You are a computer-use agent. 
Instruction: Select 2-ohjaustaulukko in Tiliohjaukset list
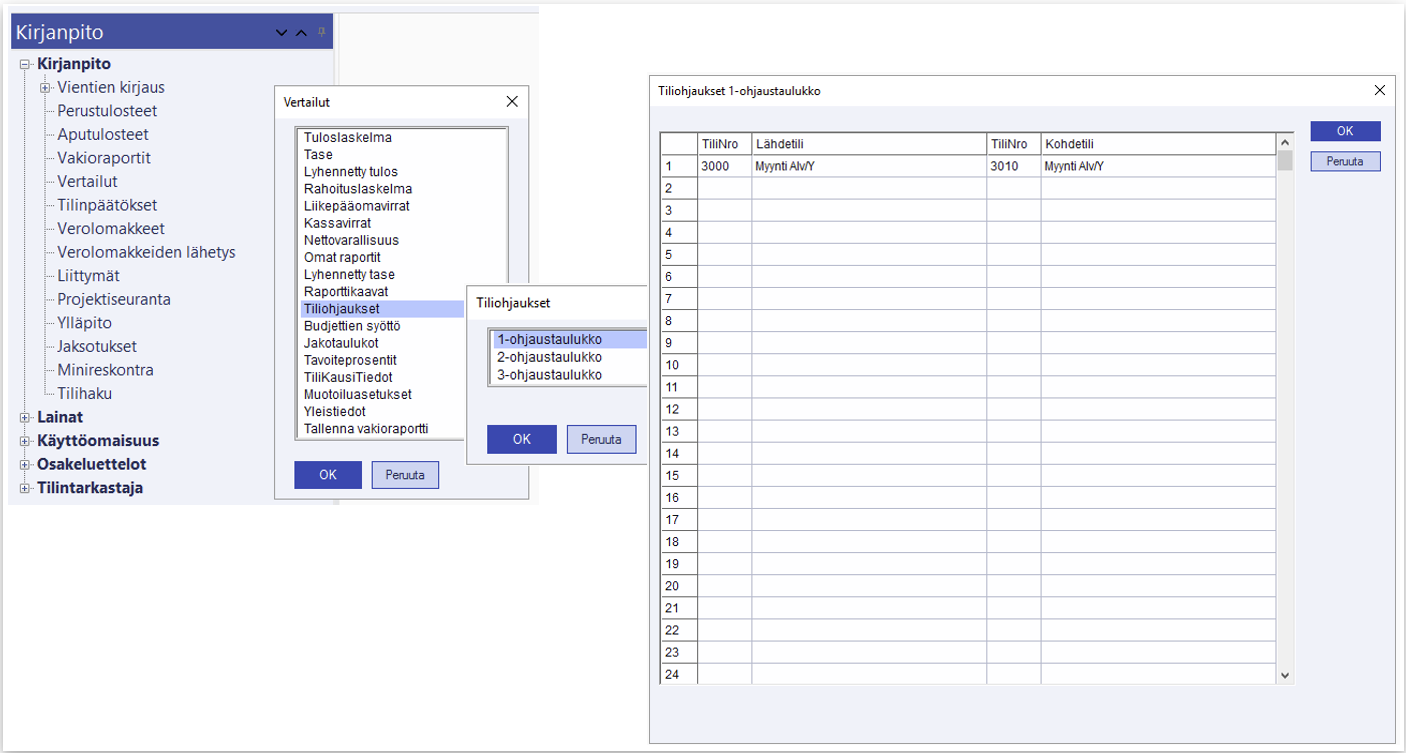tap(549, 357)
